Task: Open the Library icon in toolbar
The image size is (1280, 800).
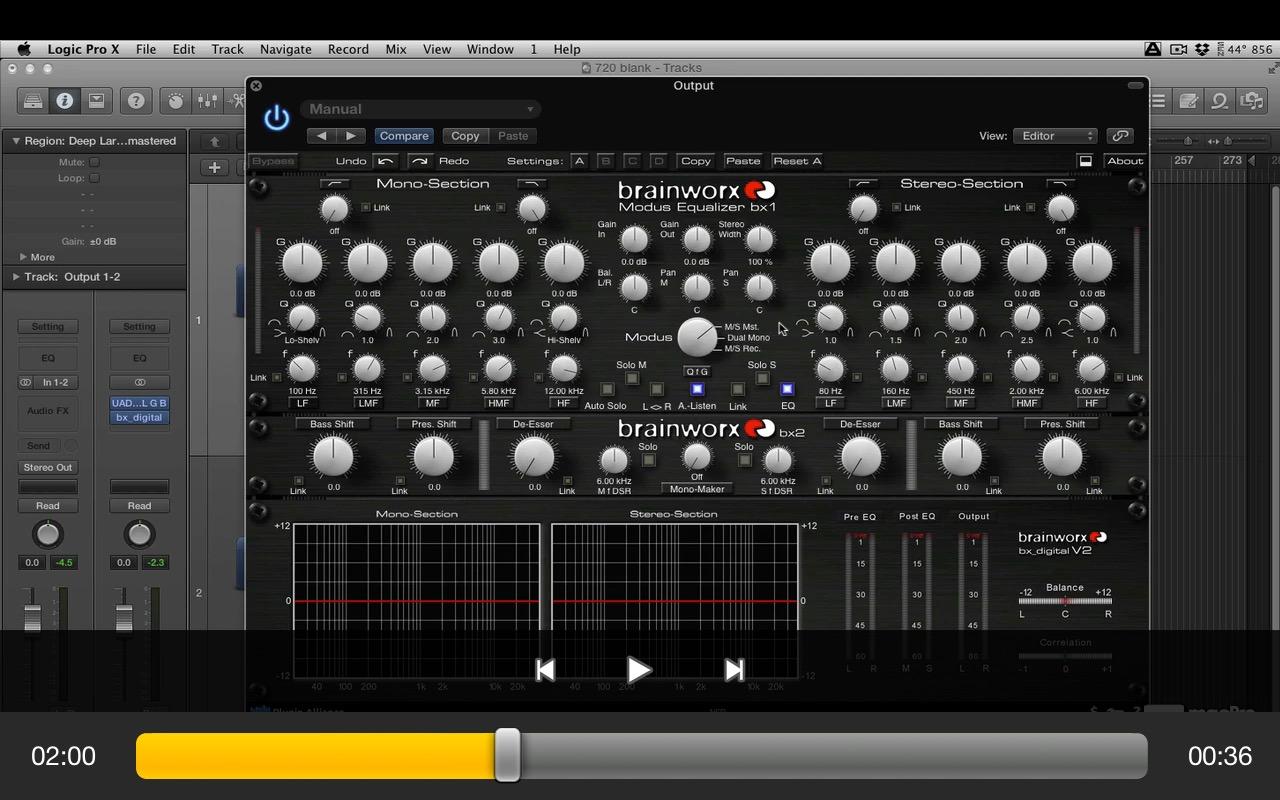Action: click(33, 101)
